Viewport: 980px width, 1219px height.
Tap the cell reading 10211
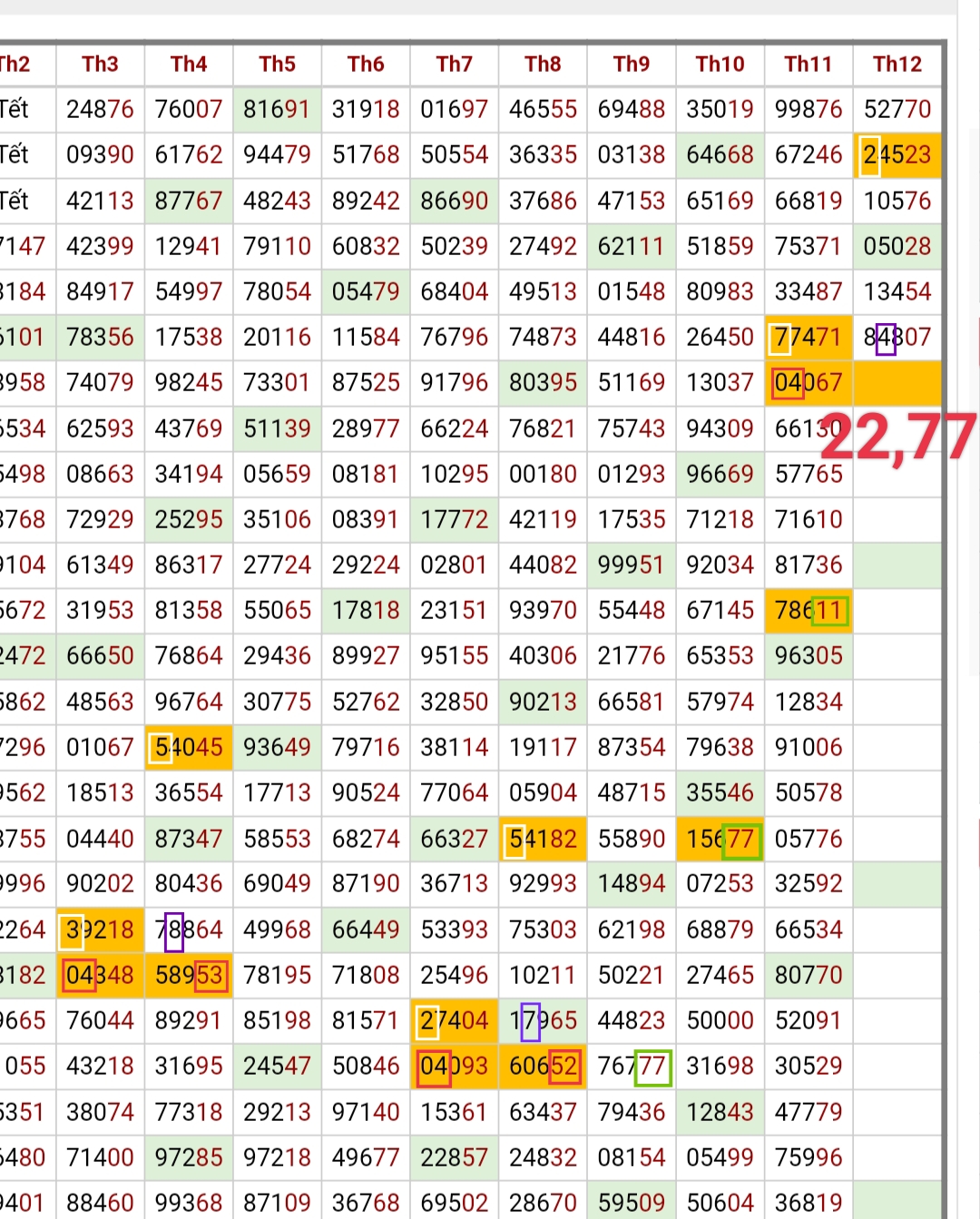click(x=543, y=975)
